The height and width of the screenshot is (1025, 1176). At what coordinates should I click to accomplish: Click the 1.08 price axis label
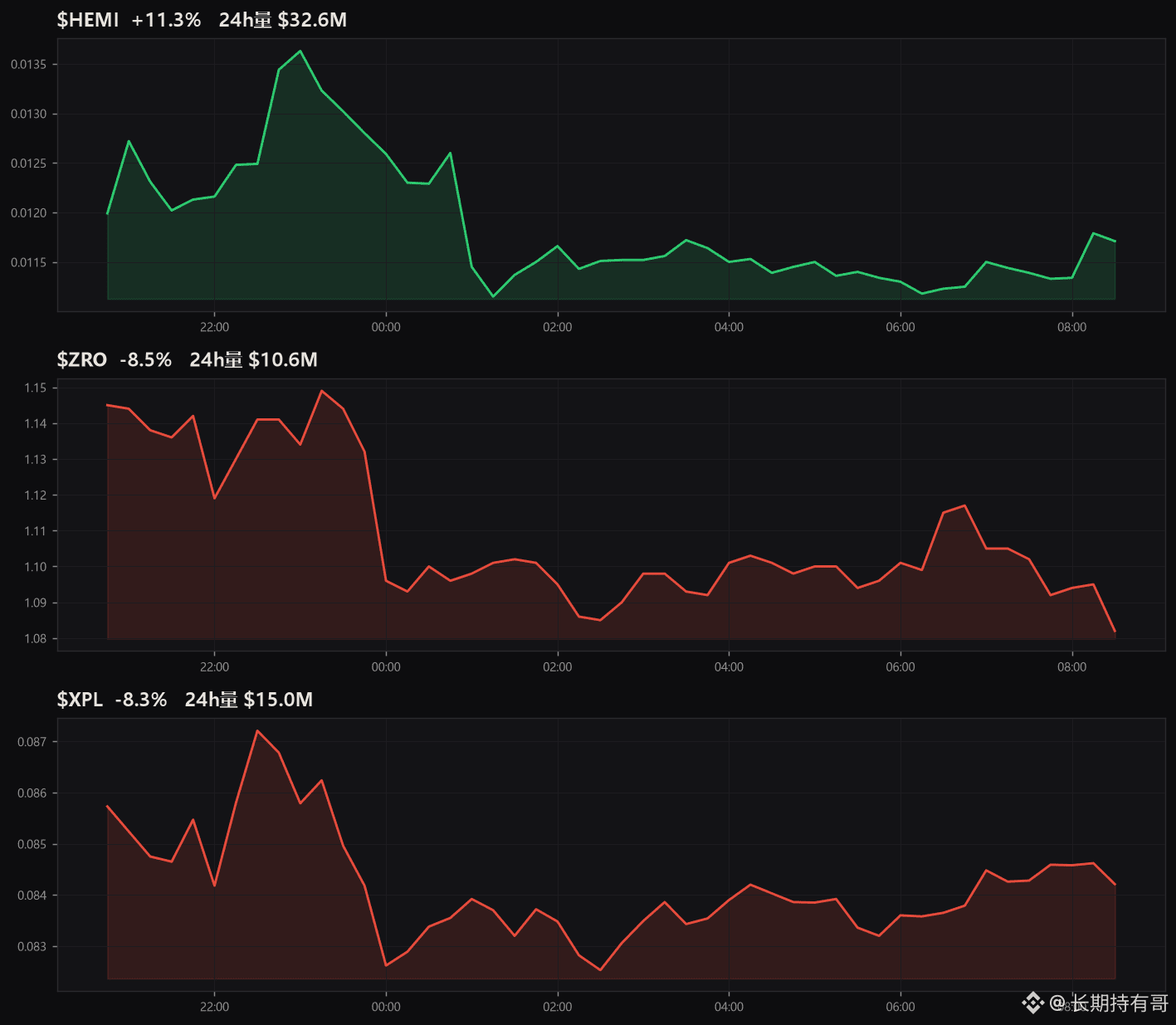pyautogui.click(x=36, y=639)
